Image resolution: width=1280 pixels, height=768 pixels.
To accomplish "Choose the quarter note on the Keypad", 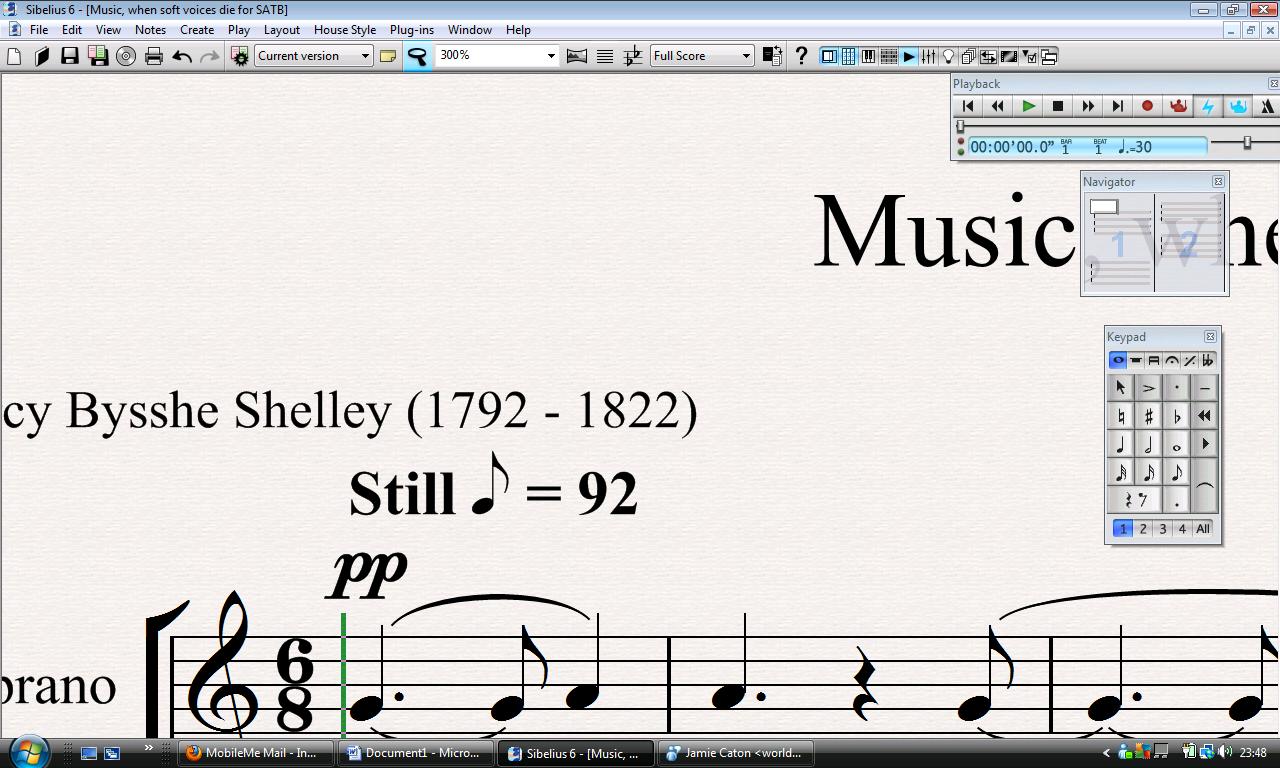I will click(x=1120, y=445).
